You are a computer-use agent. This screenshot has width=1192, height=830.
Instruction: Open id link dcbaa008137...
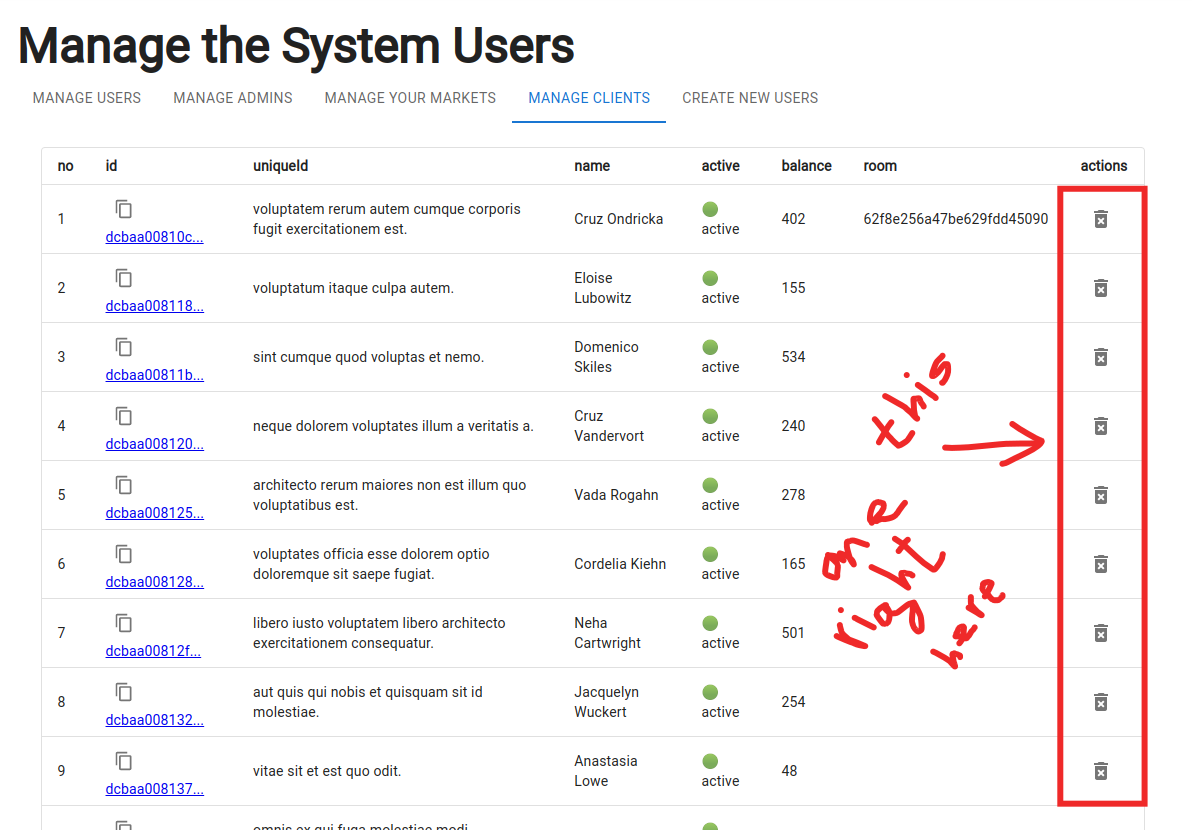click(x=154, y=789)
